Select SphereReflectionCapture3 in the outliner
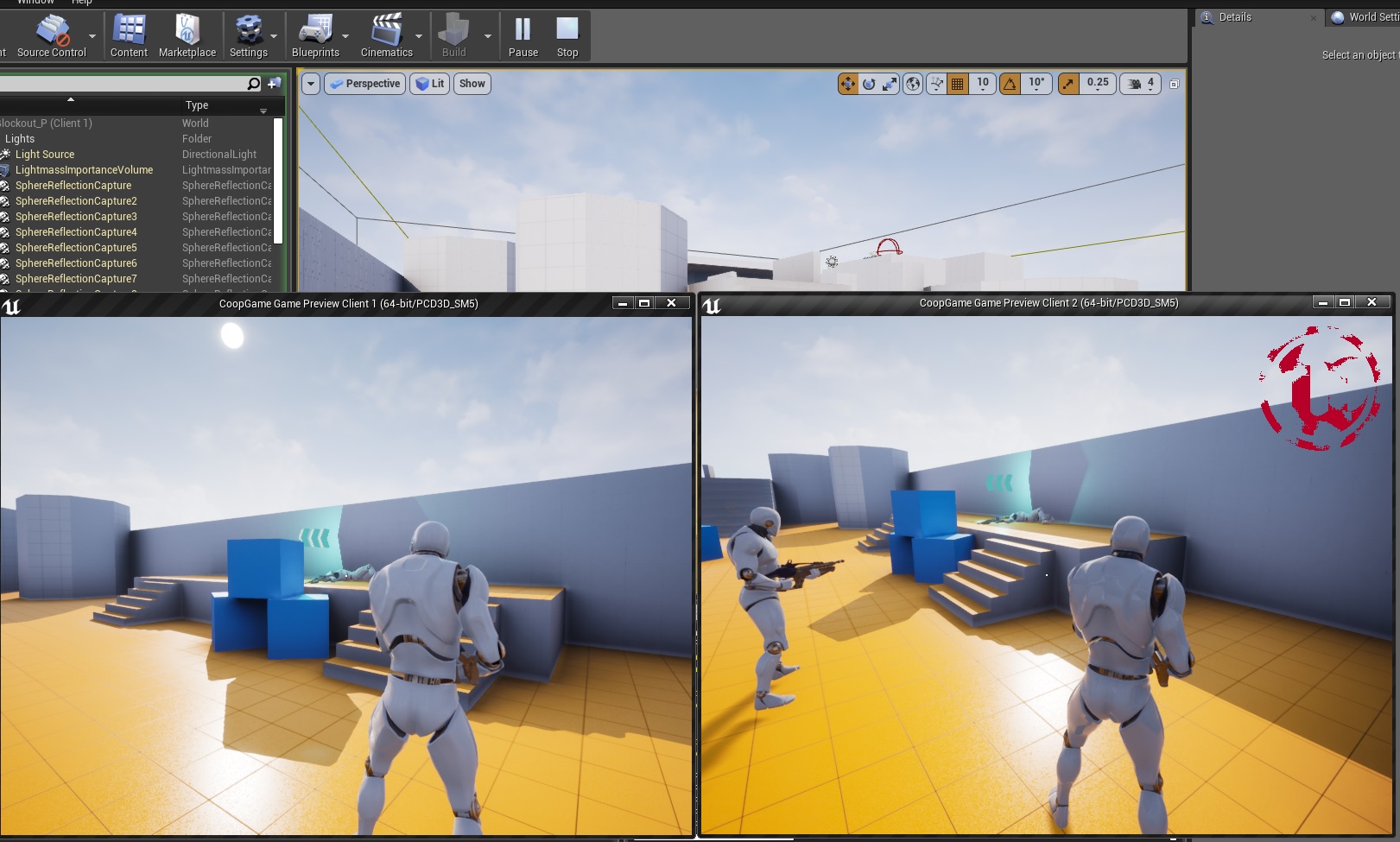 (76, 217)
